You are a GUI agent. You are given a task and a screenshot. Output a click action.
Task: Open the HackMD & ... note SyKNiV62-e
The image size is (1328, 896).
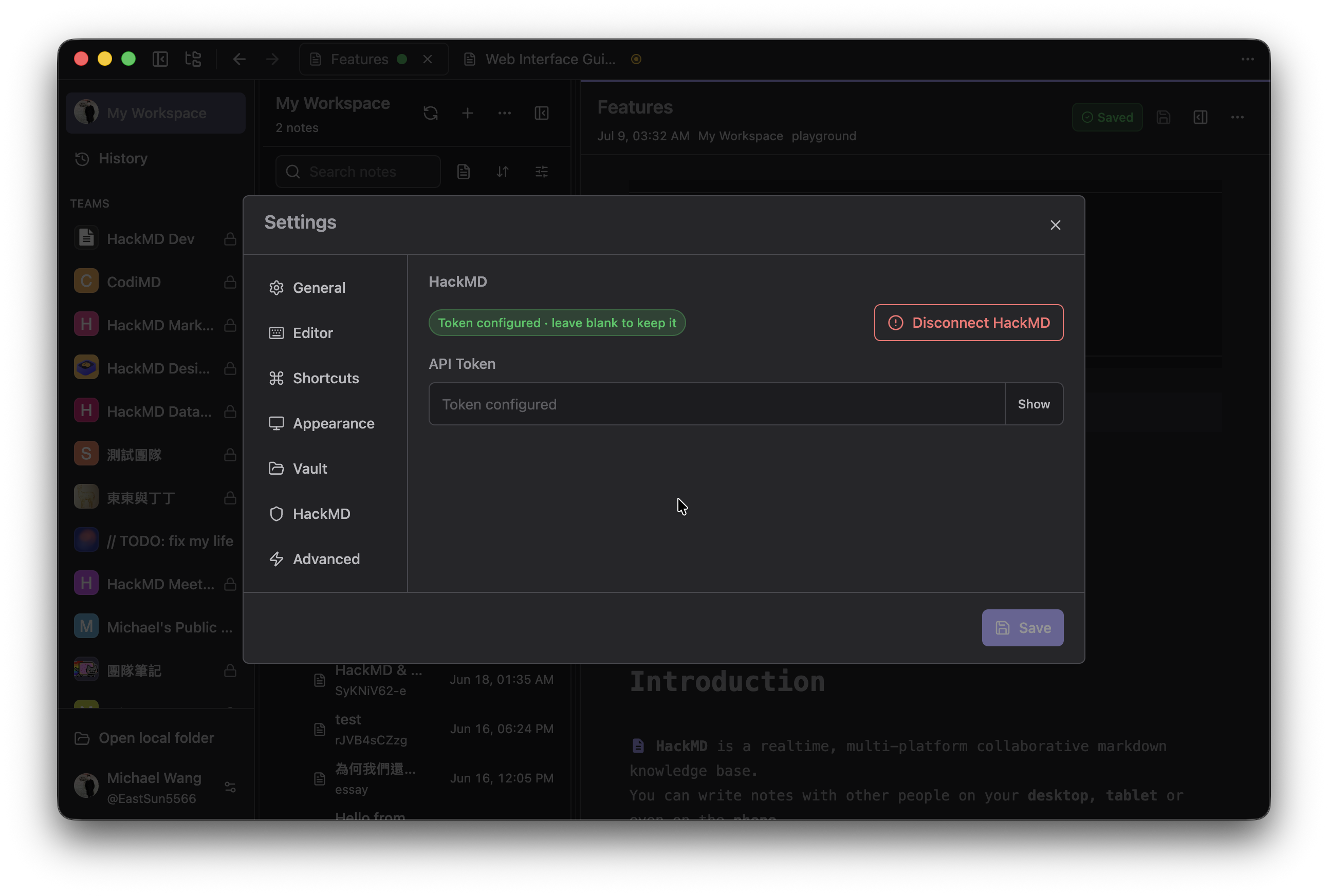point(434,679)
